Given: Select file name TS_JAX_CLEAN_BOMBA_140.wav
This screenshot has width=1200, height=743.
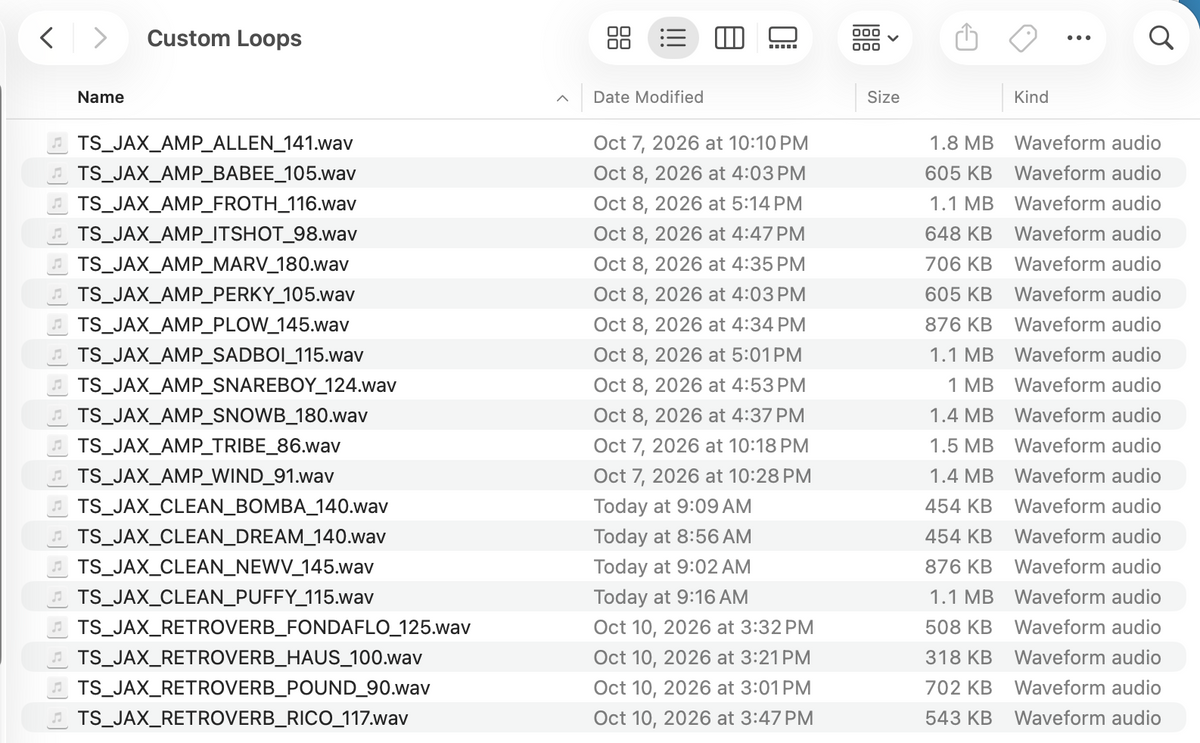Looking at the screenshot, I should (x=232, y=506).
